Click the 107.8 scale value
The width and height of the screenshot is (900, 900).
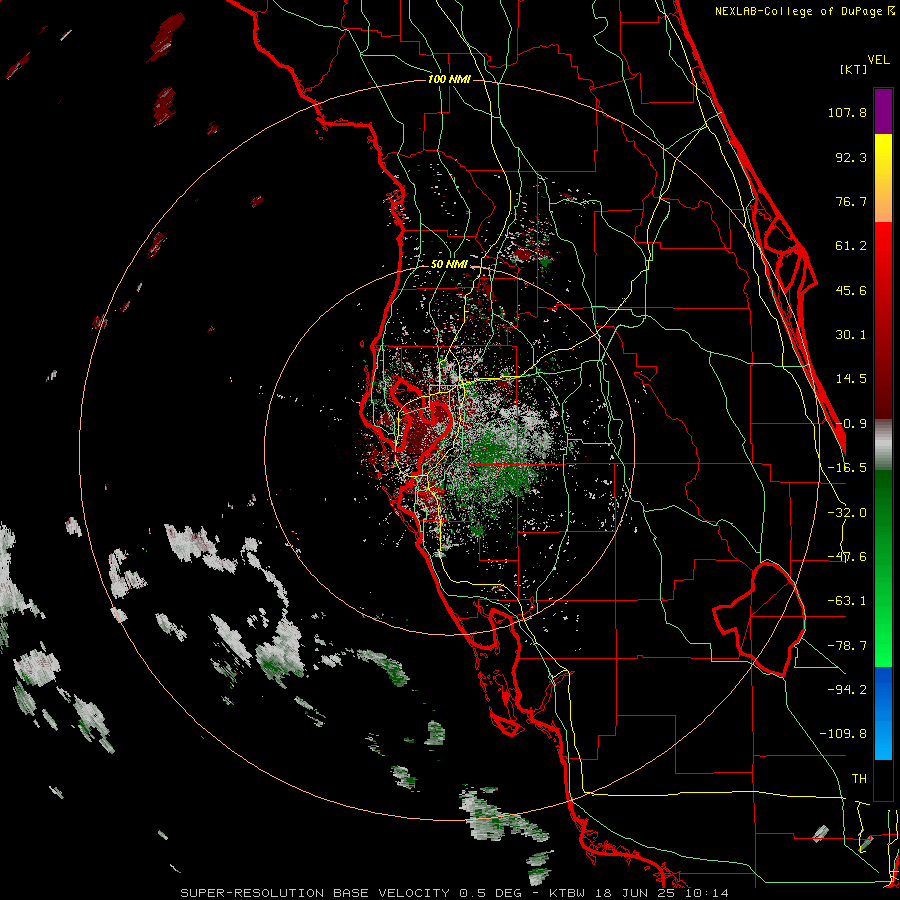pyautogui.click(x=847, y=112)
